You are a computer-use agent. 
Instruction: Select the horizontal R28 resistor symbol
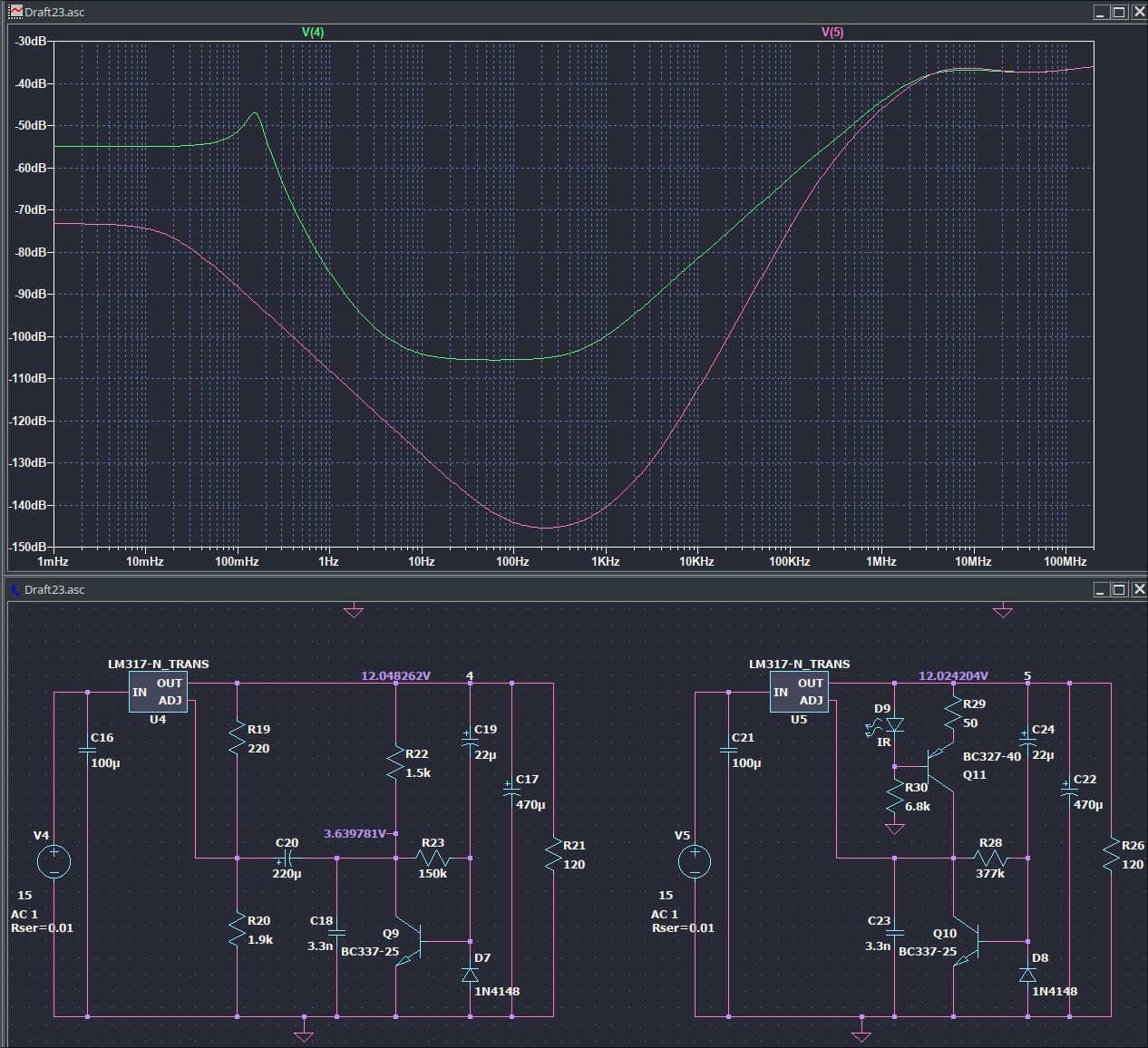(990, 858)
